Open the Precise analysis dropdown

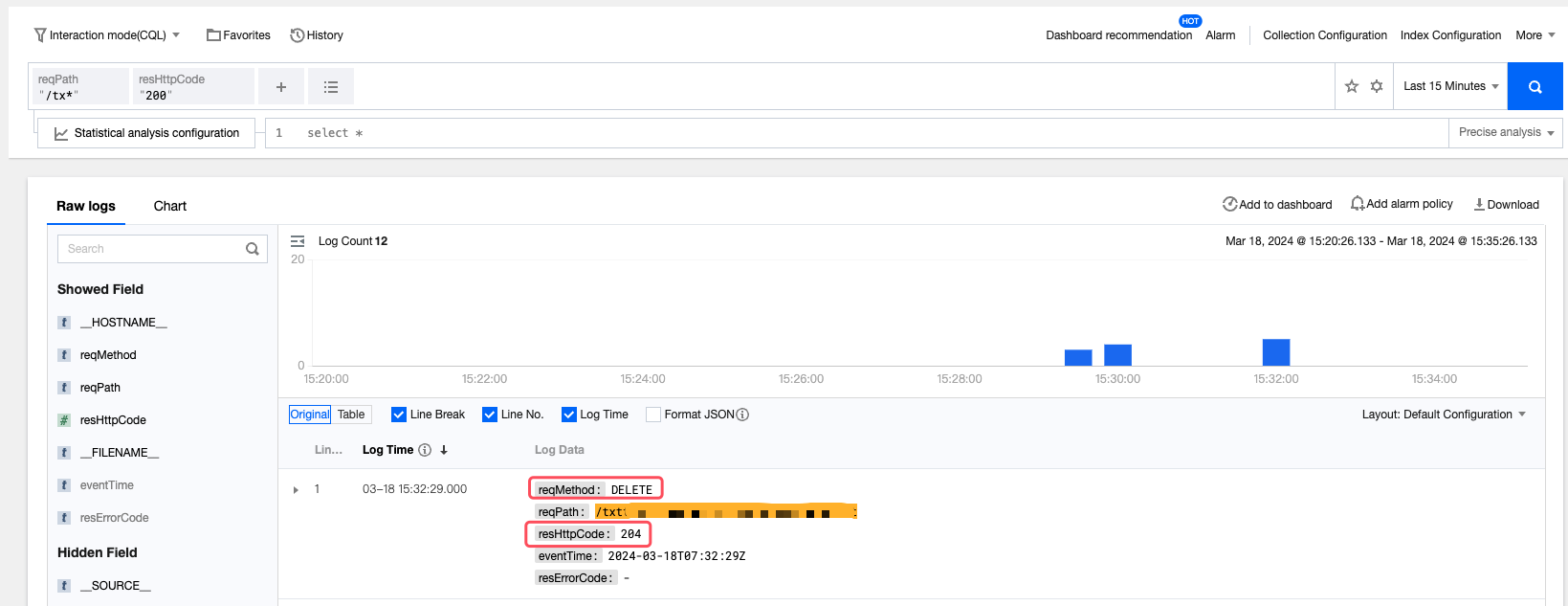point(1506,132)
